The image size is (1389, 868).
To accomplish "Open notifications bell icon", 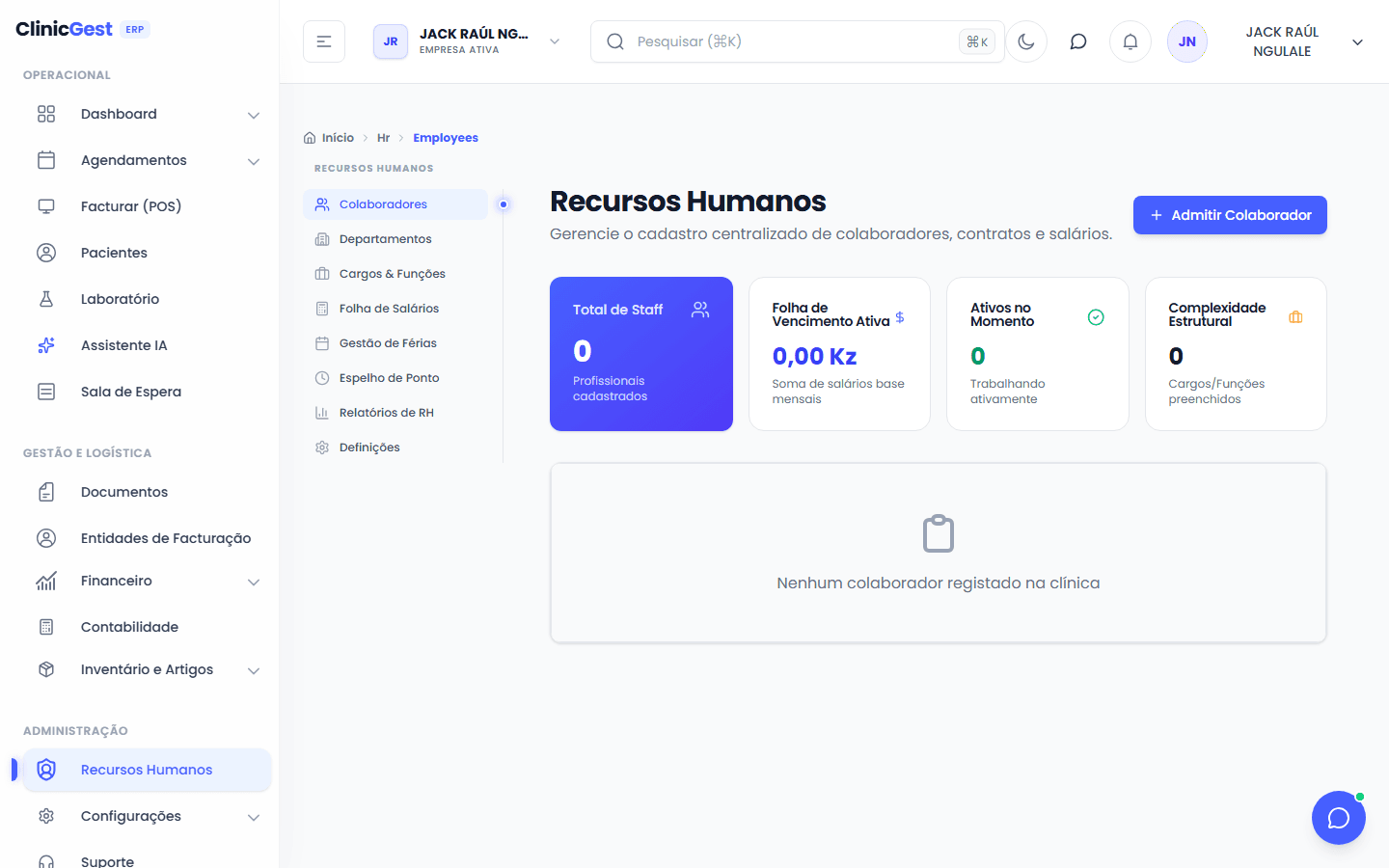I will [x=1130, y=41].
